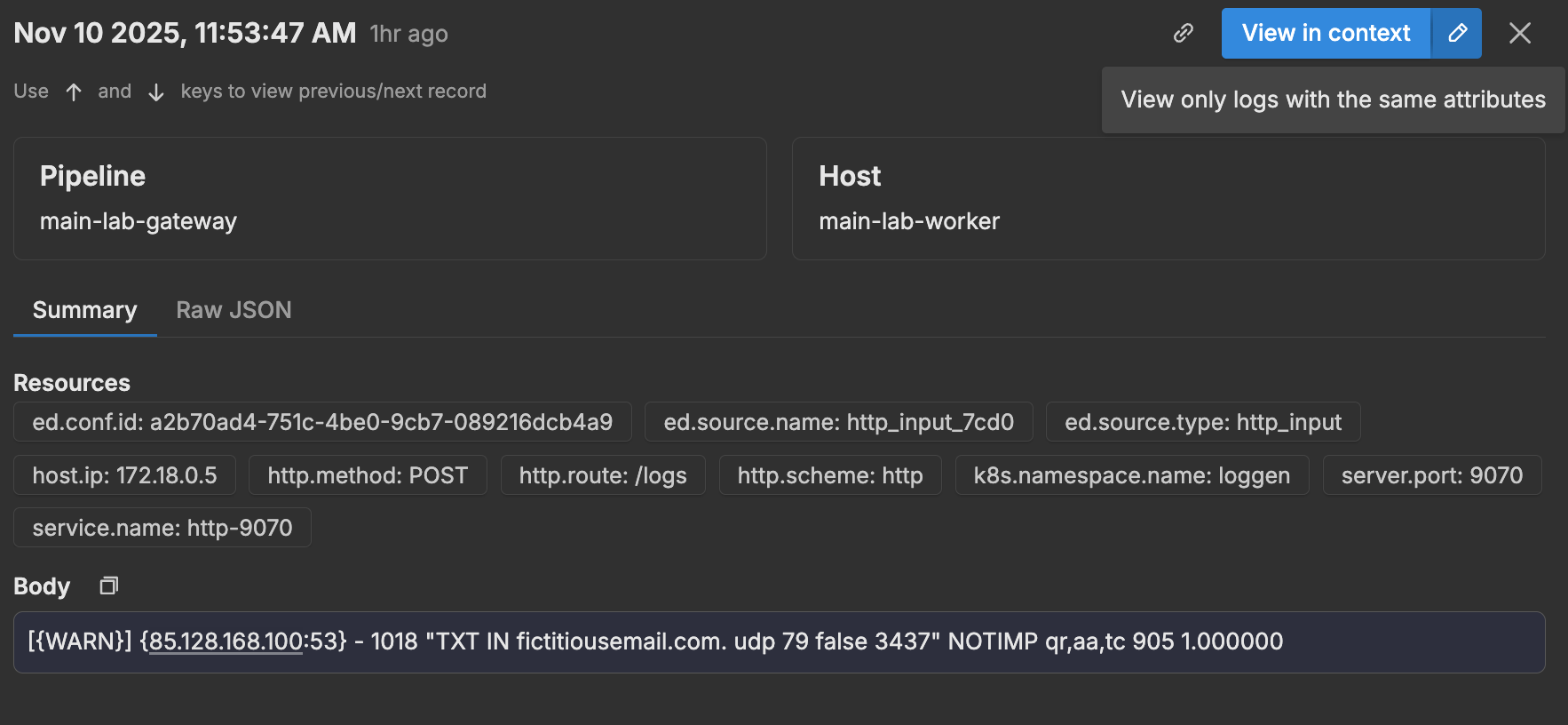This screenshot has height=725, width=1568.
Task: Copy link to this log record
Action: point(1183,34)
